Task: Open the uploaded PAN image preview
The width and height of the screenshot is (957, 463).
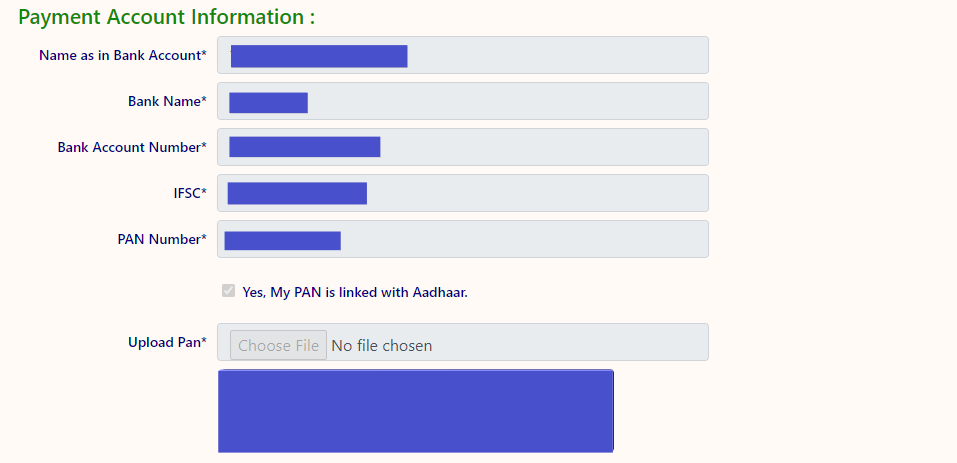Action: pos(415,410)
